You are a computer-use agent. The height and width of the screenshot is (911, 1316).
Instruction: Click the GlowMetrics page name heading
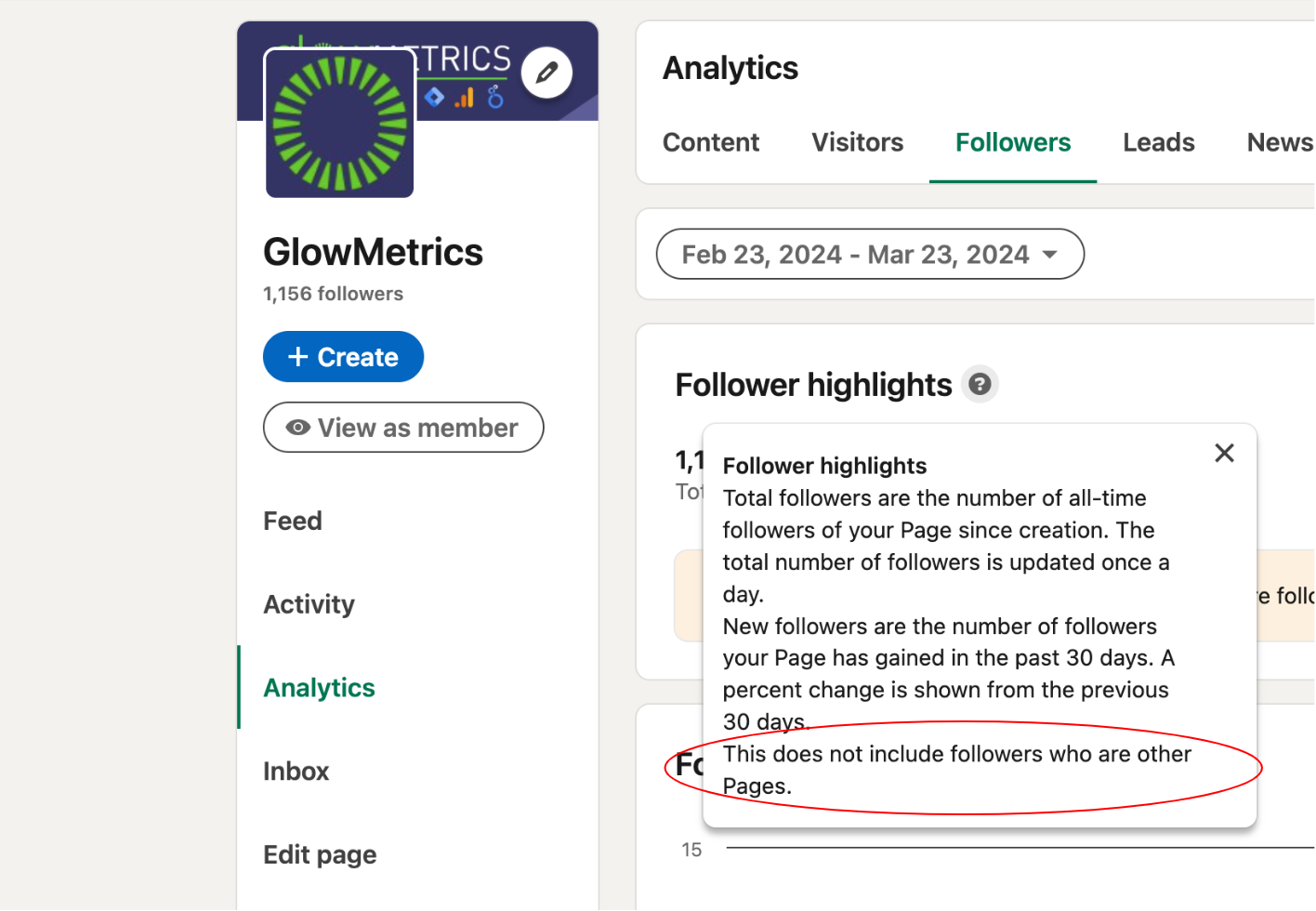pyautogui.click(x=374, y=252)
